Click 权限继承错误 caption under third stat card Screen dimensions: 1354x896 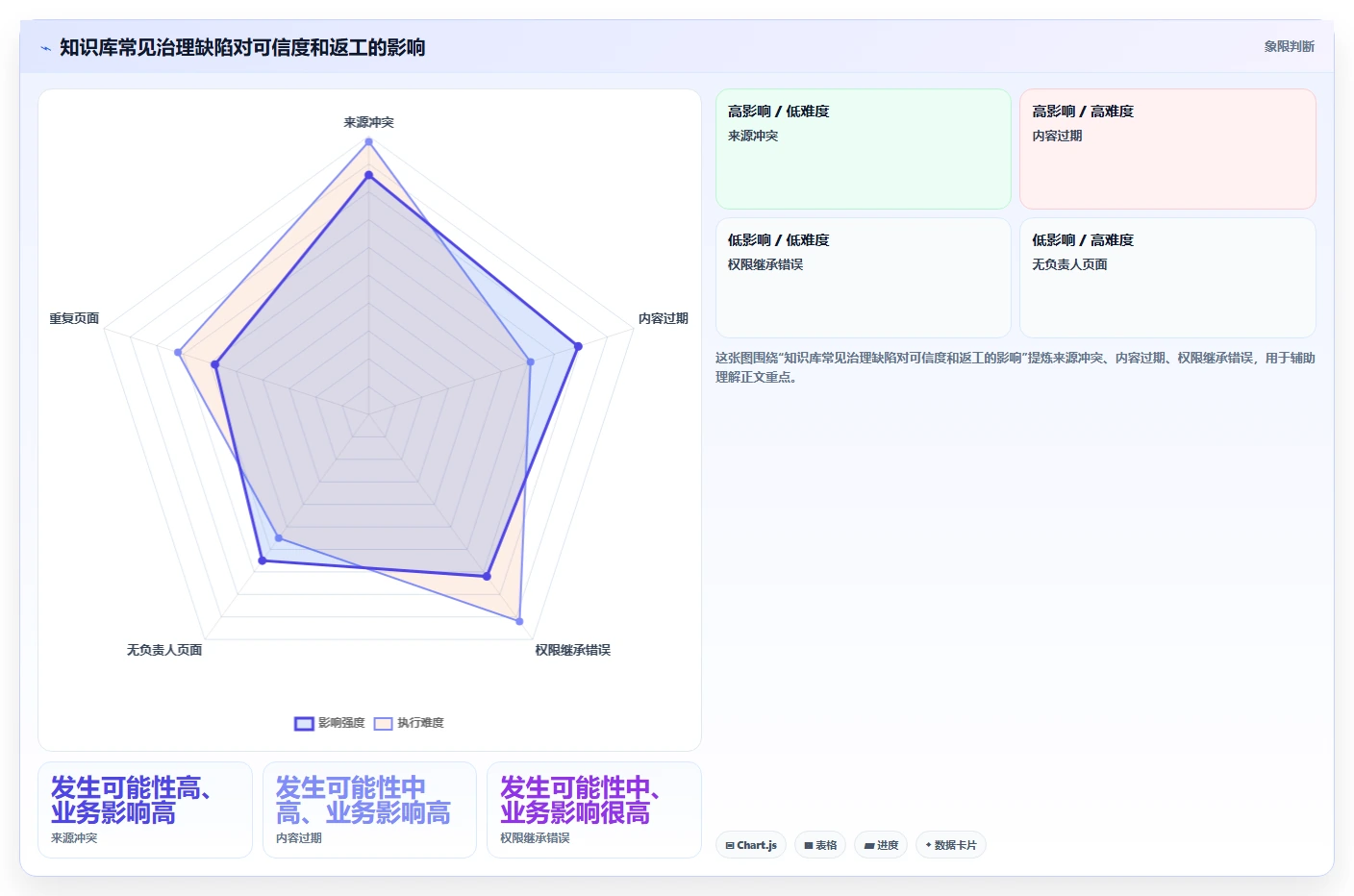point(535,838)
